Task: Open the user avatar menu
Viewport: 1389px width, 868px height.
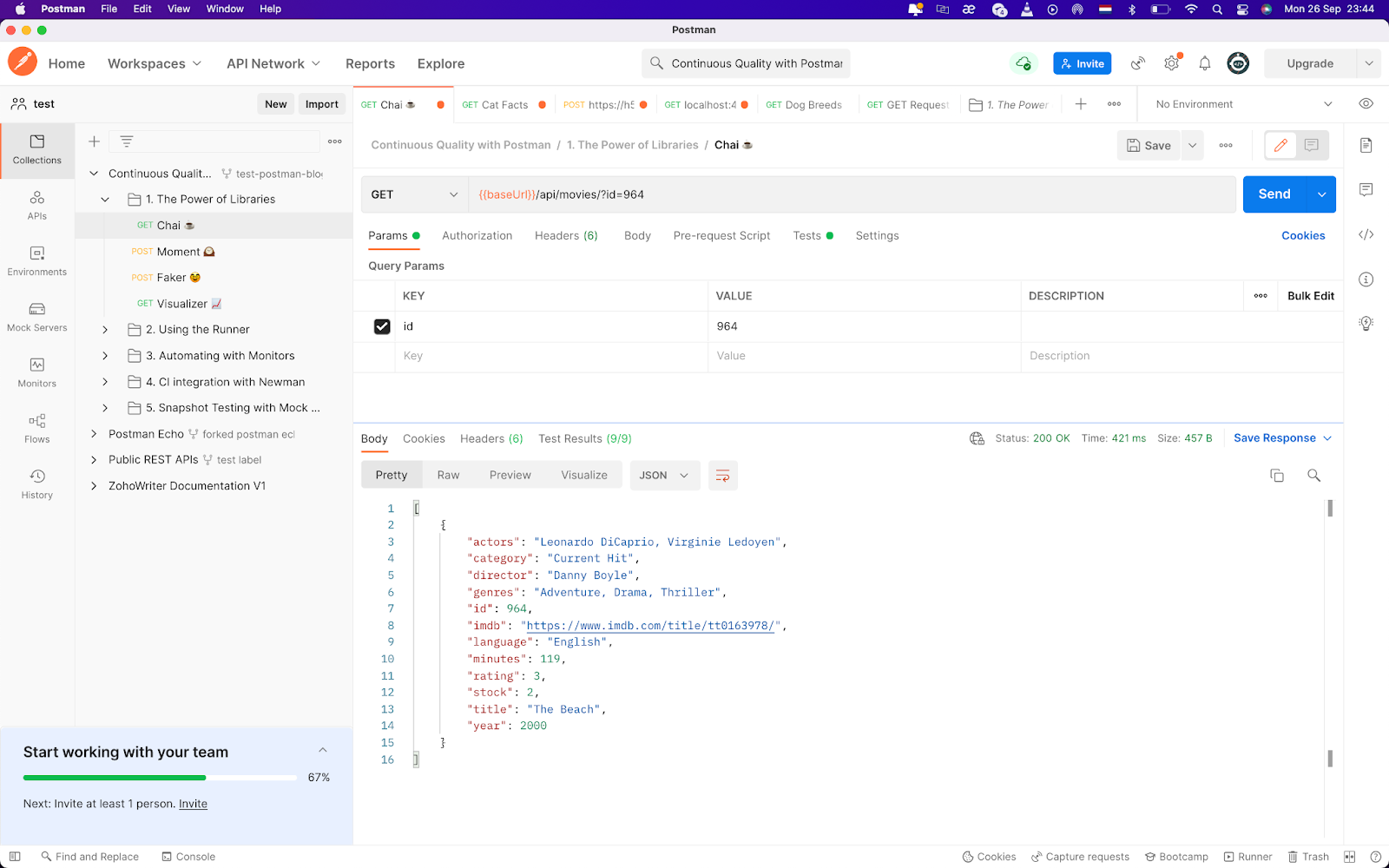Action: pos(1238,63)
